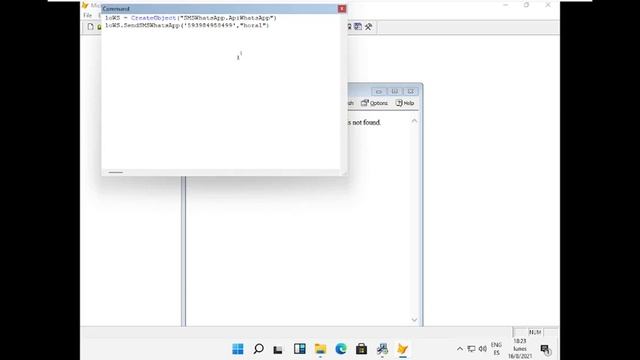This screenshot has width=640, height=360.
Task: Open the notification center icon
Action: click(x=545, y=349)
